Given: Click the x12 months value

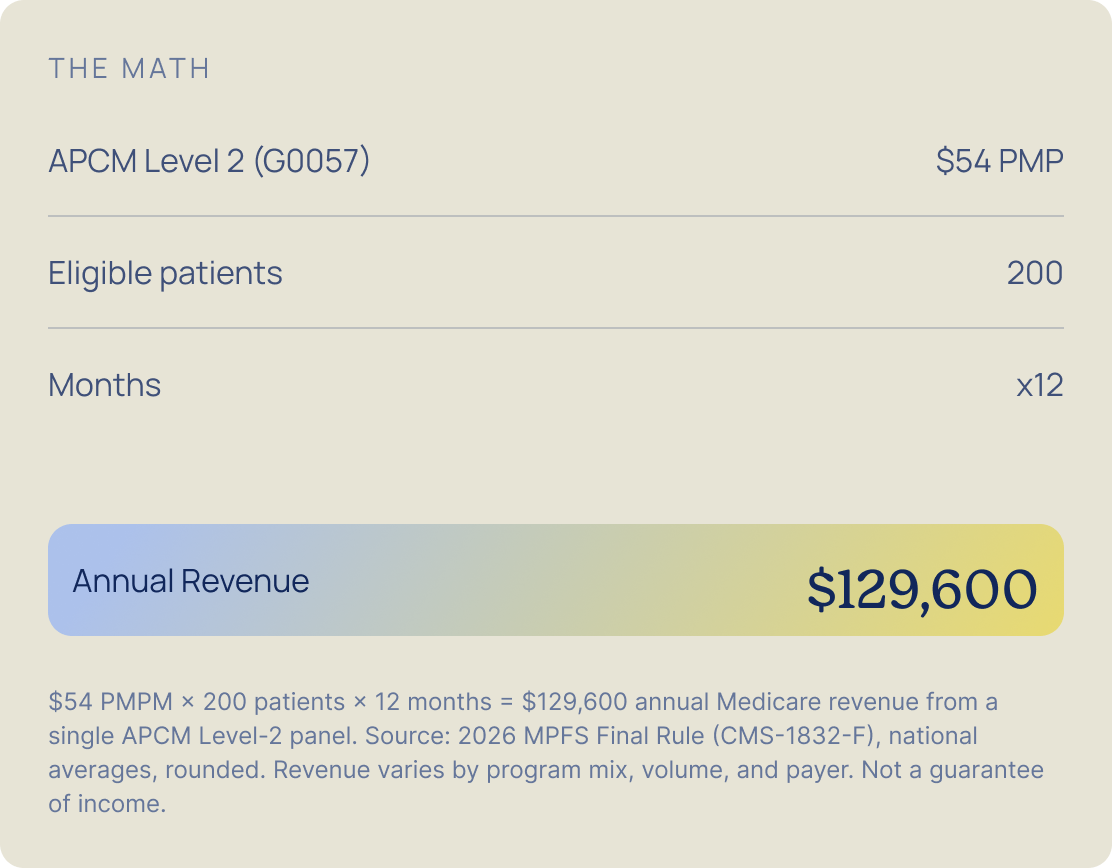Looking at the screenshot, I should pyautogui.click(x=1040, y=385).
